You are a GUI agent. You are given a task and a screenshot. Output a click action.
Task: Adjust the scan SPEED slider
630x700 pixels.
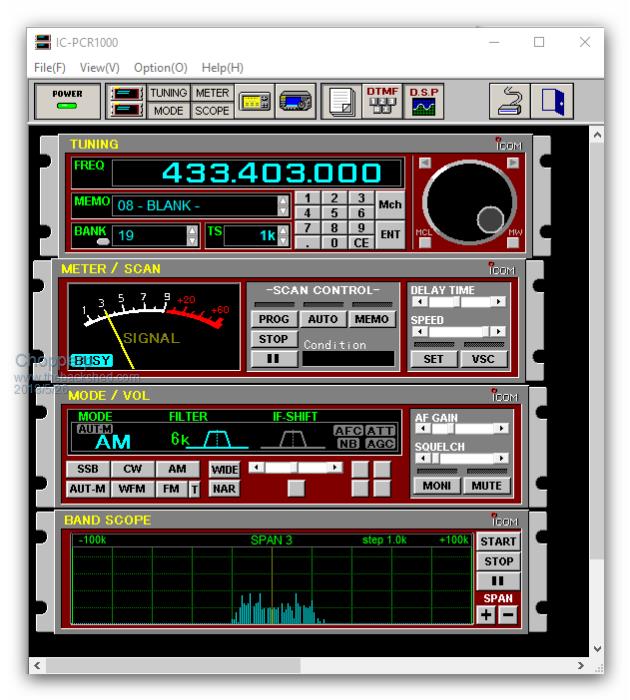click(x=459, y=332)
